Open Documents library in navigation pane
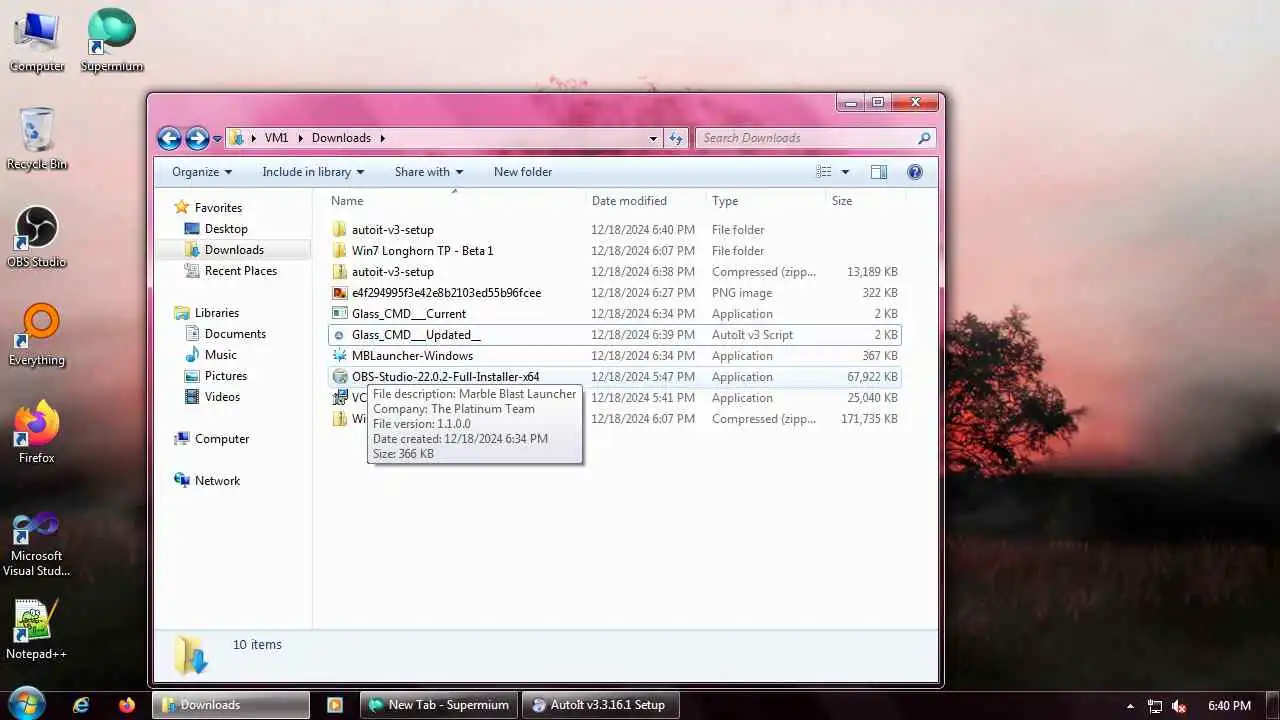Viewport: 1280px width, 720px height. 225,334
